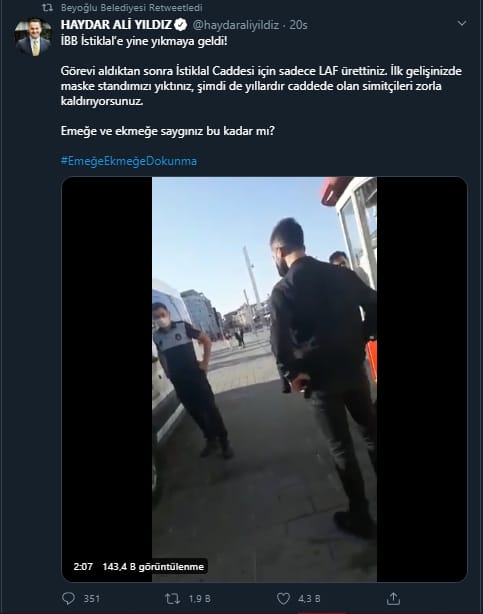Image resolution: width=483 pixels, height=614 pixels.
Task: Expand tweet options chevron menu
Action: pos(462,23)
